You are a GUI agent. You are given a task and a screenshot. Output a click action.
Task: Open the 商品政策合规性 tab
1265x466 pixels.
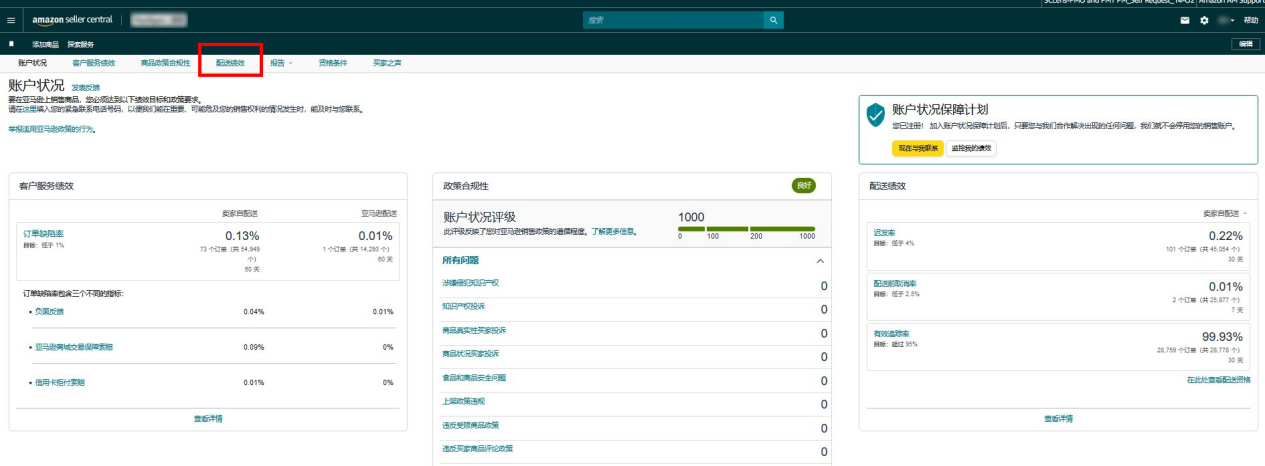[165, 63]
